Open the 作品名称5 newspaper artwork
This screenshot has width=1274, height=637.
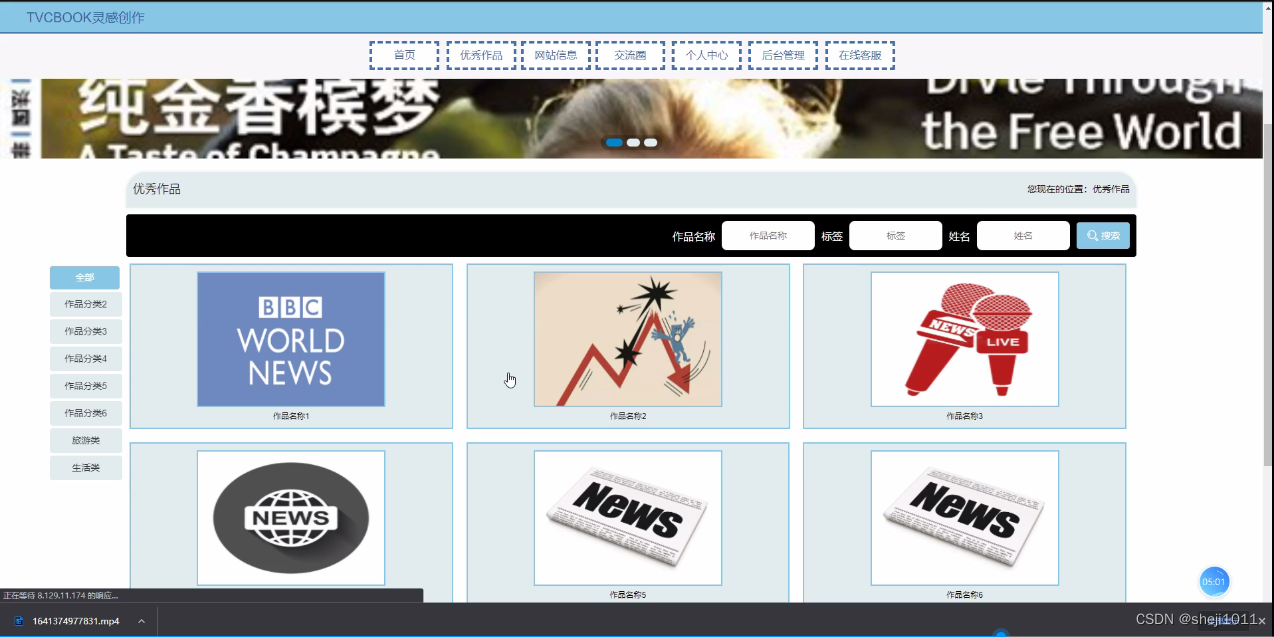pyautogui.click(x=627, y=518)
